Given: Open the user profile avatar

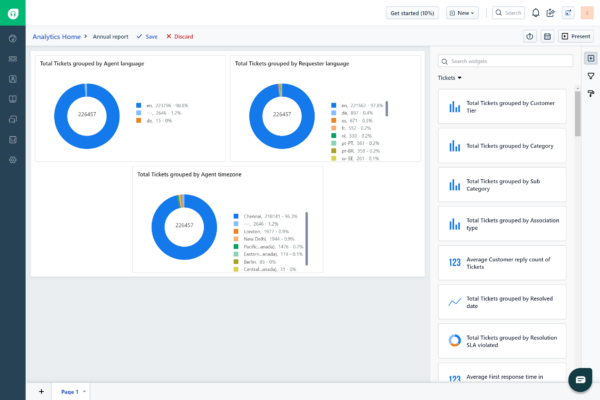Looking at the screenshot, I should [x=587, y=13].
